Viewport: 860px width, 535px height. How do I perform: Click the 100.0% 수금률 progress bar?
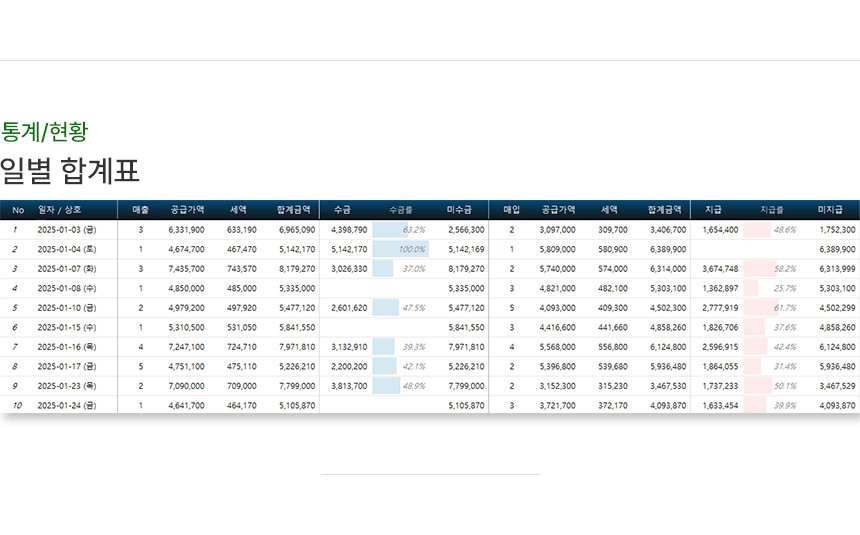[x=401, y=249]
